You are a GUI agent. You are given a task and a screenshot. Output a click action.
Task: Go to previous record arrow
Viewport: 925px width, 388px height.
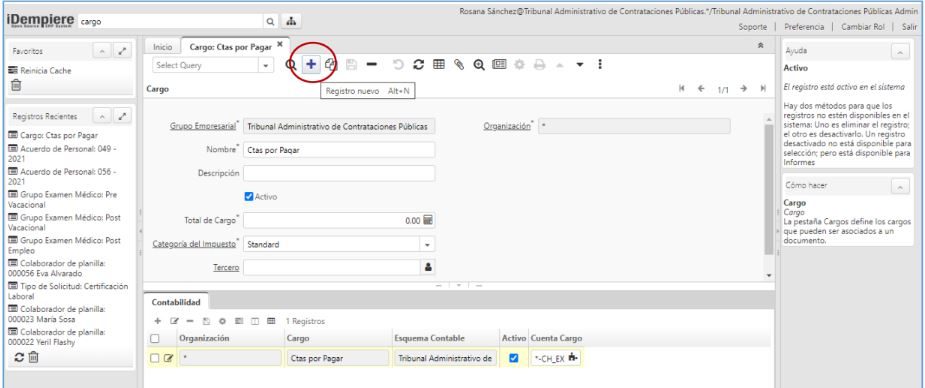point(701,89)
